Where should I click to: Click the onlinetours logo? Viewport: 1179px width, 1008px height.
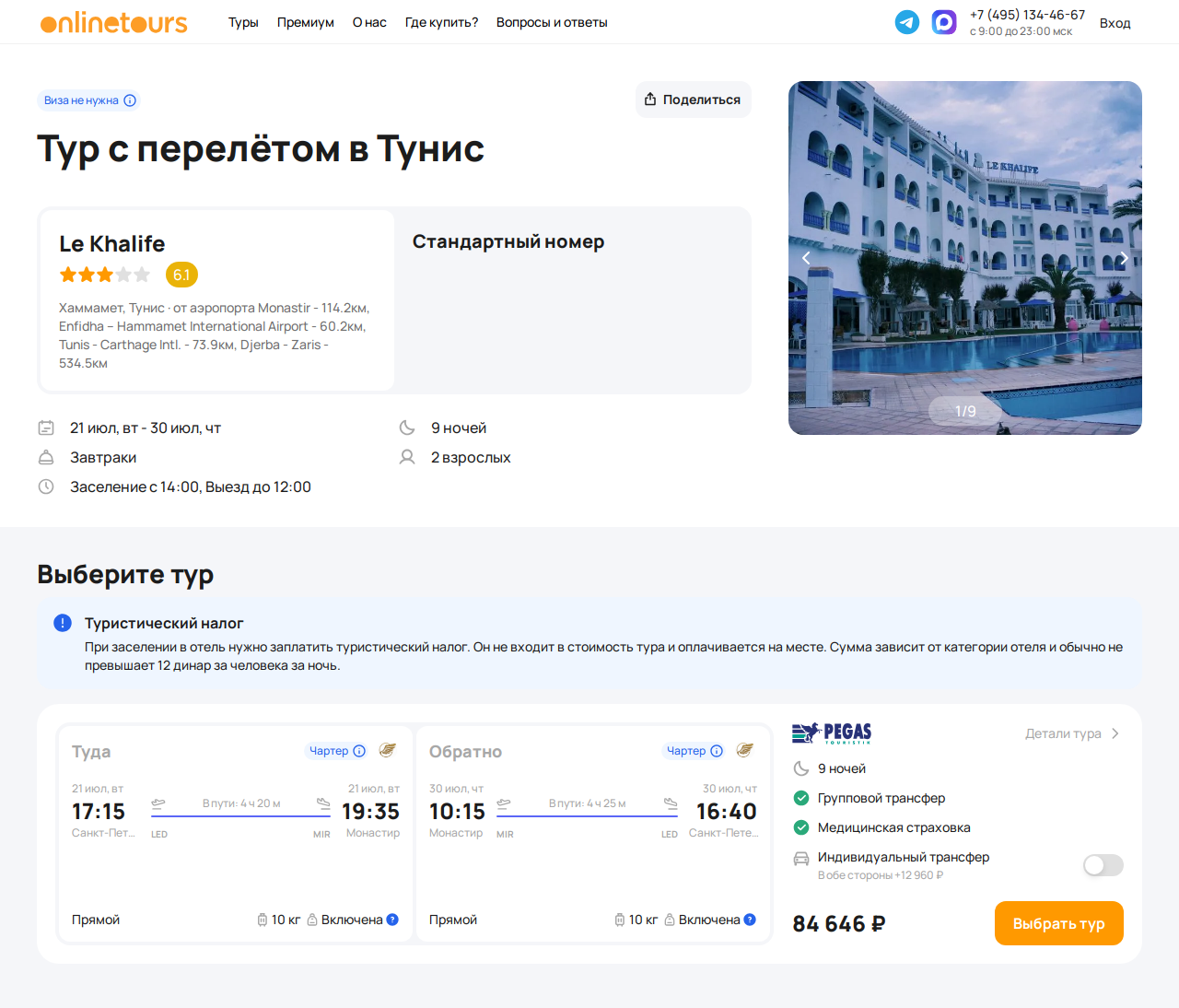point(113,22)
